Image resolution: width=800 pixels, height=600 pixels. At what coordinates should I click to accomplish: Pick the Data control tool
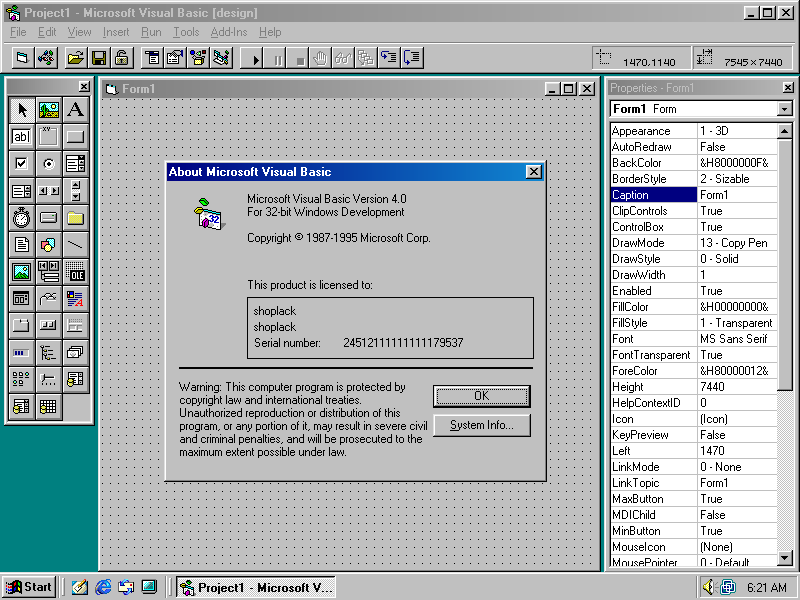coord(48,272)
